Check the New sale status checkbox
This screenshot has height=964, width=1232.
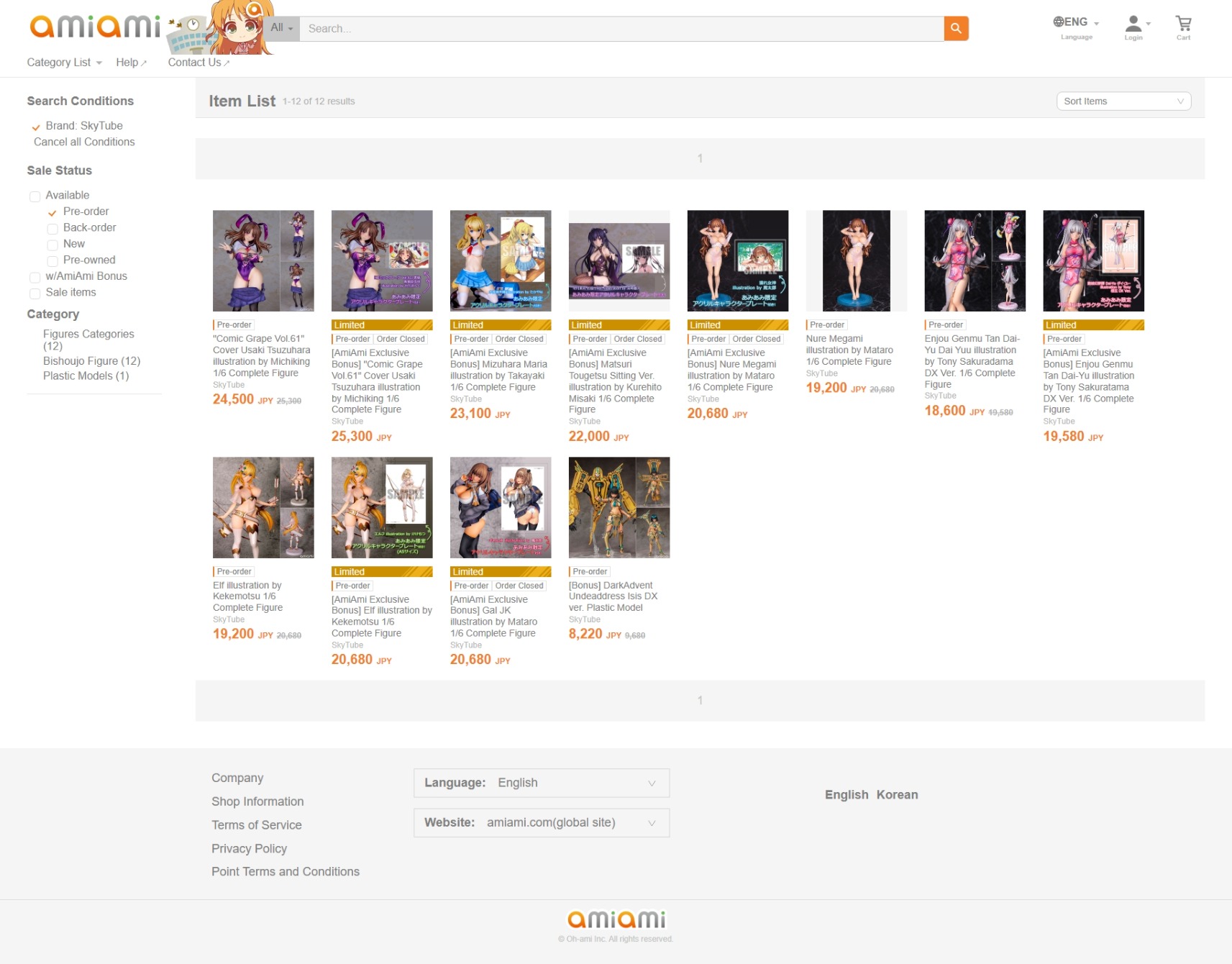53,245
